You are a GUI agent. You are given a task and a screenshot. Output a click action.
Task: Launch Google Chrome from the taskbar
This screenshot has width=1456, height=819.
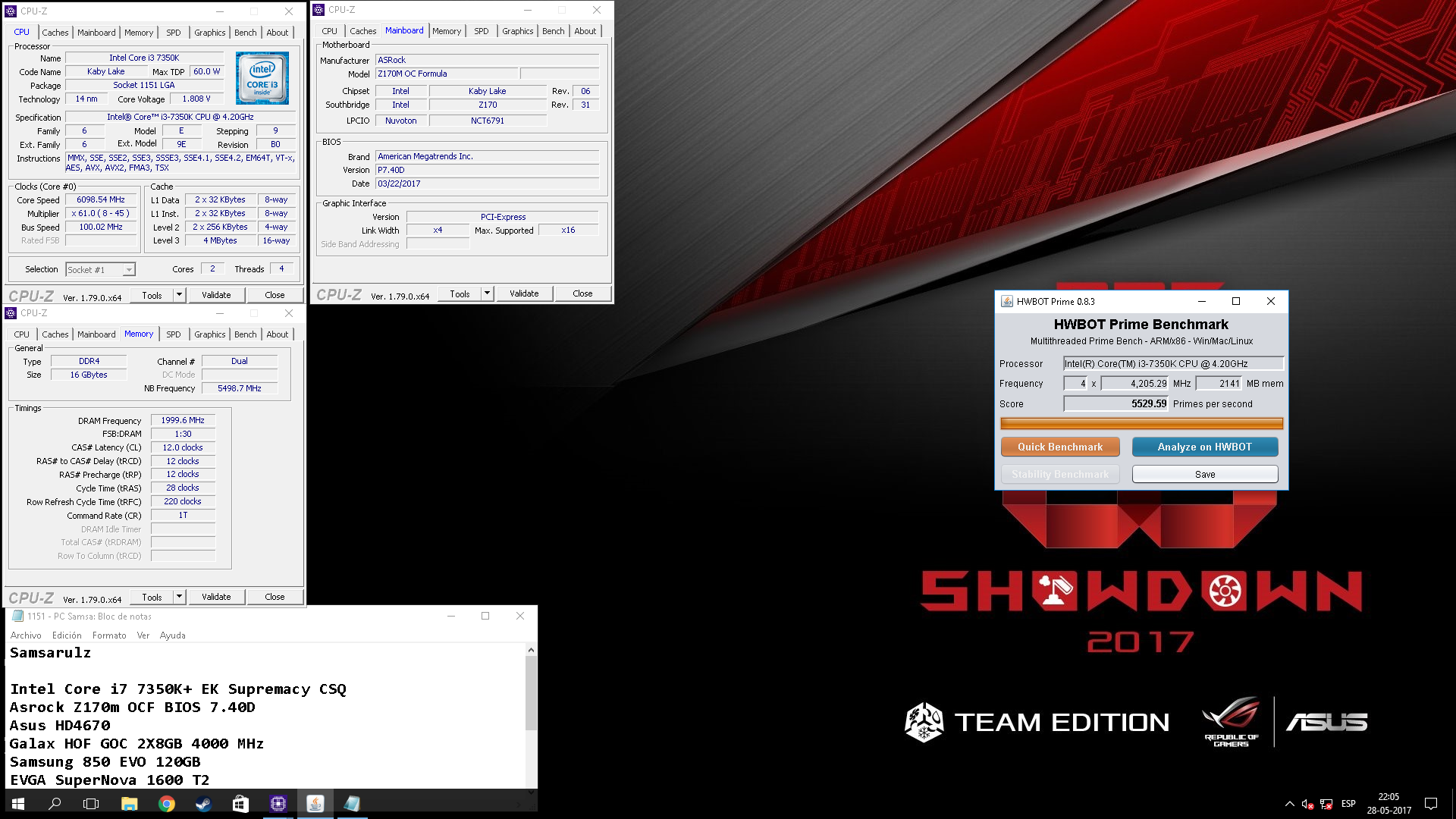click(166, 804)
